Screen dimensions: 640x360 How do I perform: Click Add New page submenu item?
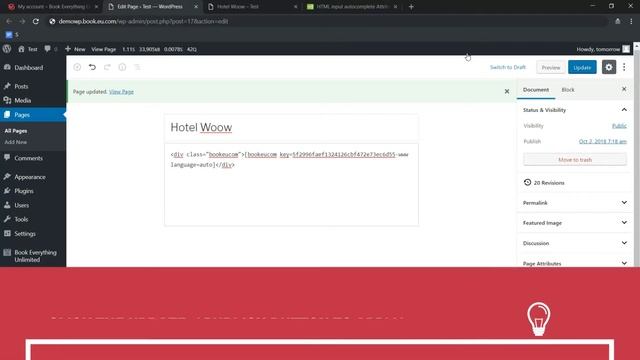(16, 142)
